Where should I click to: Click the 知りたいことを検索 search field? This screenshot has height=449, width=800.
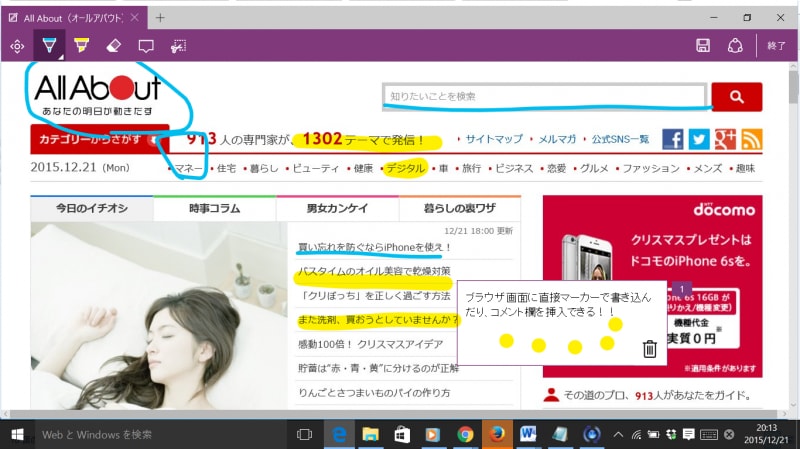[546, 96]
